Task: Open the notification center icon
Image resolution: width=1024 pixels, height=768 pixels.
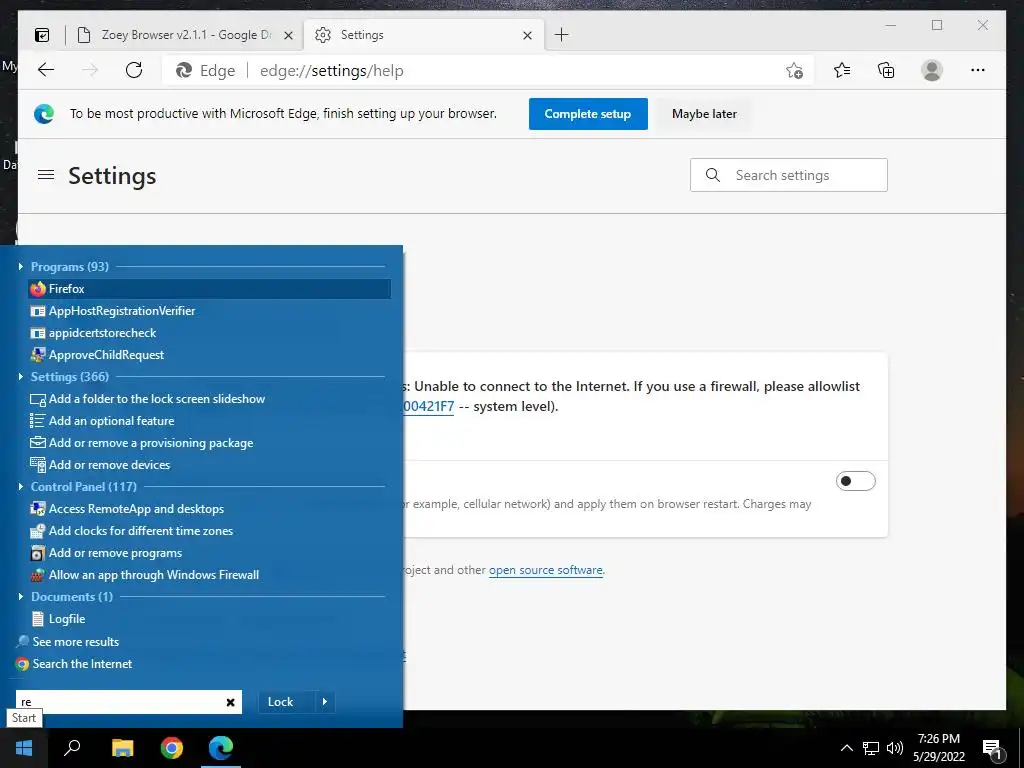Action: (992, 749)
